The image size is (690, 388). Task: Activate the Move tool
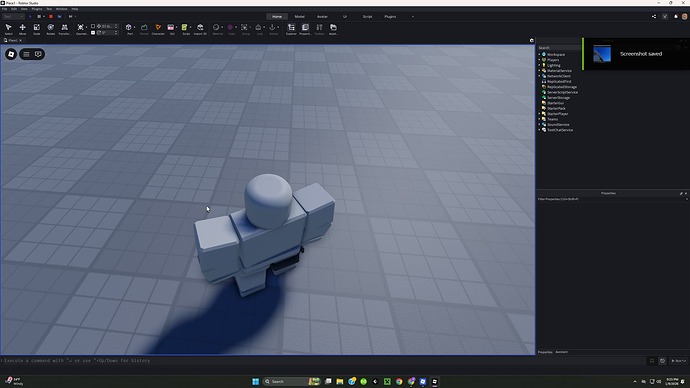pos(22,29)
